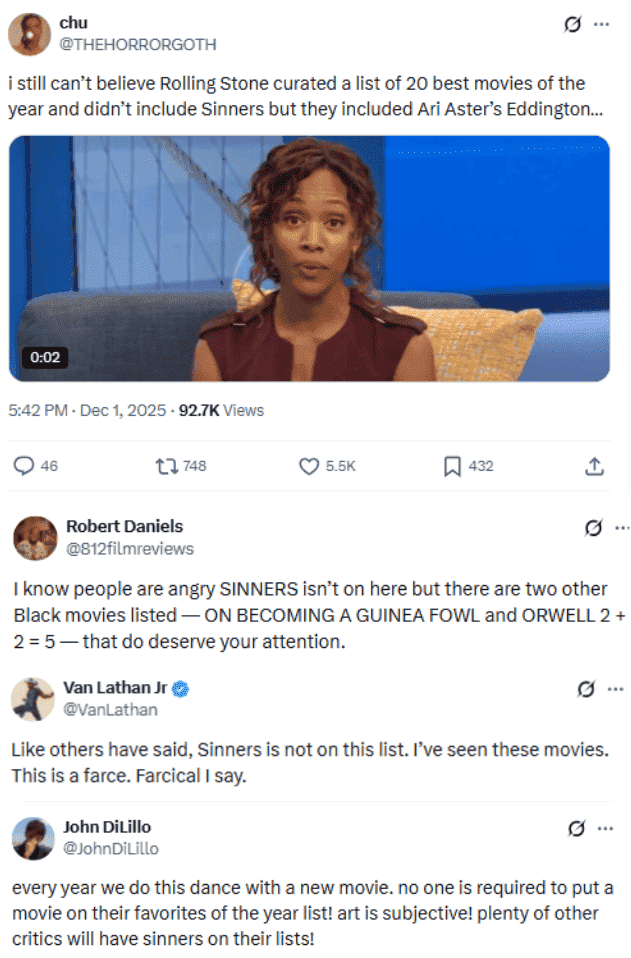Open more options on John DiLillo's post
Screen dimensions: 631x958
point(605,828)
